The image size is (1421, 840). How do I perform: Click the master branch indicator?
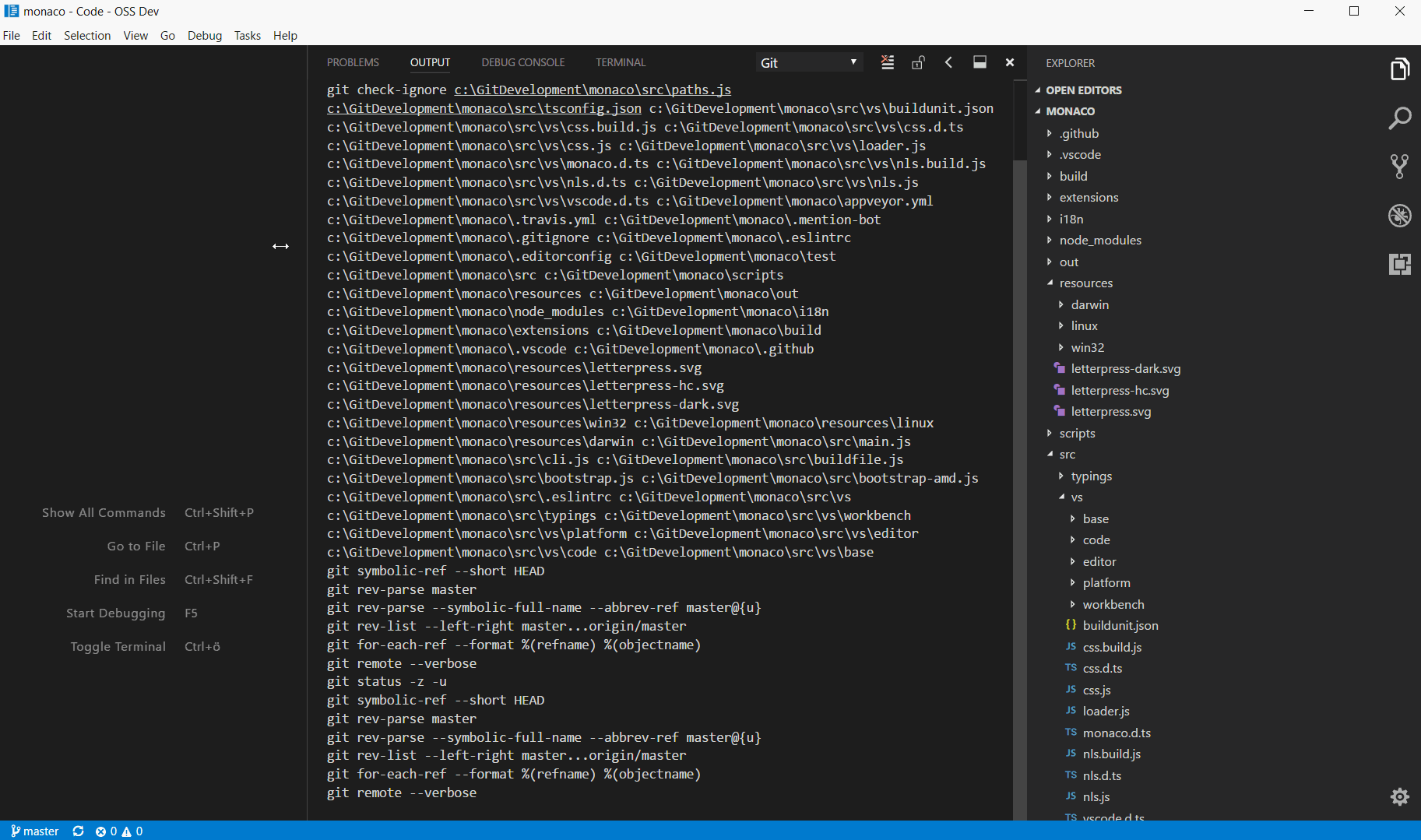[35, 831]
